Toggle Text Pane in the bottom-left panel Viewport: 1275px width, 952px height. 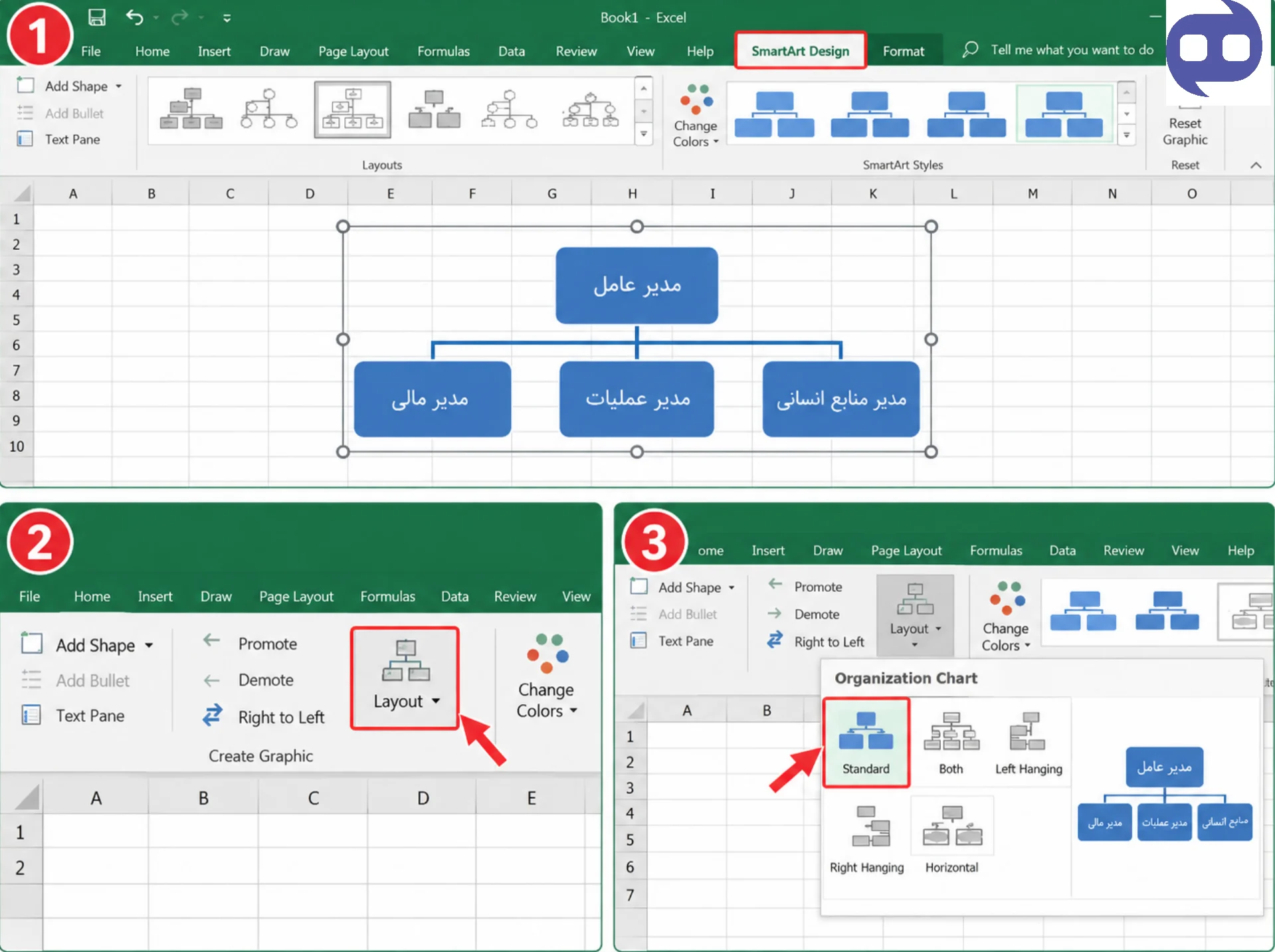point(73,715)
